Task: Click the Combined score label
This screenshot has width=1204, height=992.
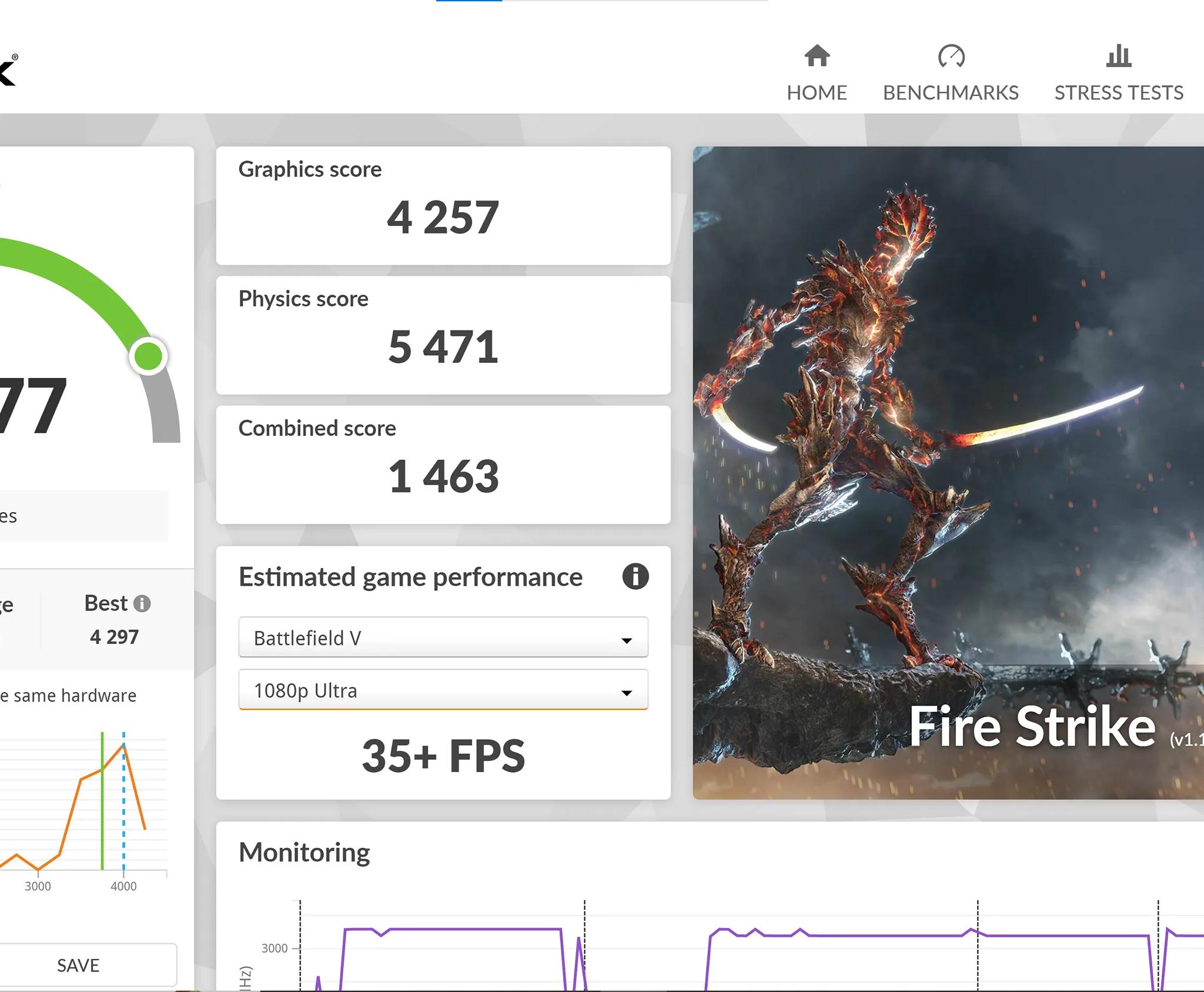Action: (317, 428)
